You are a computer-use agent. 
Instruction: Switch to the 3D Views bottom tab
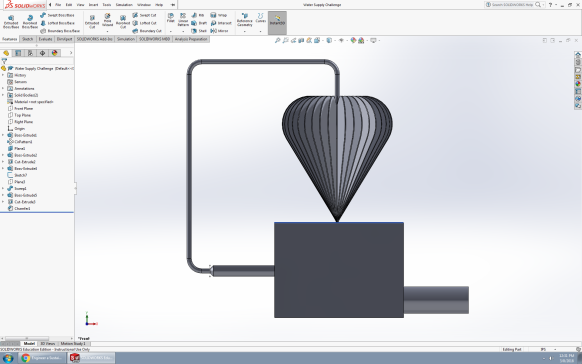[x=48, y=344]
